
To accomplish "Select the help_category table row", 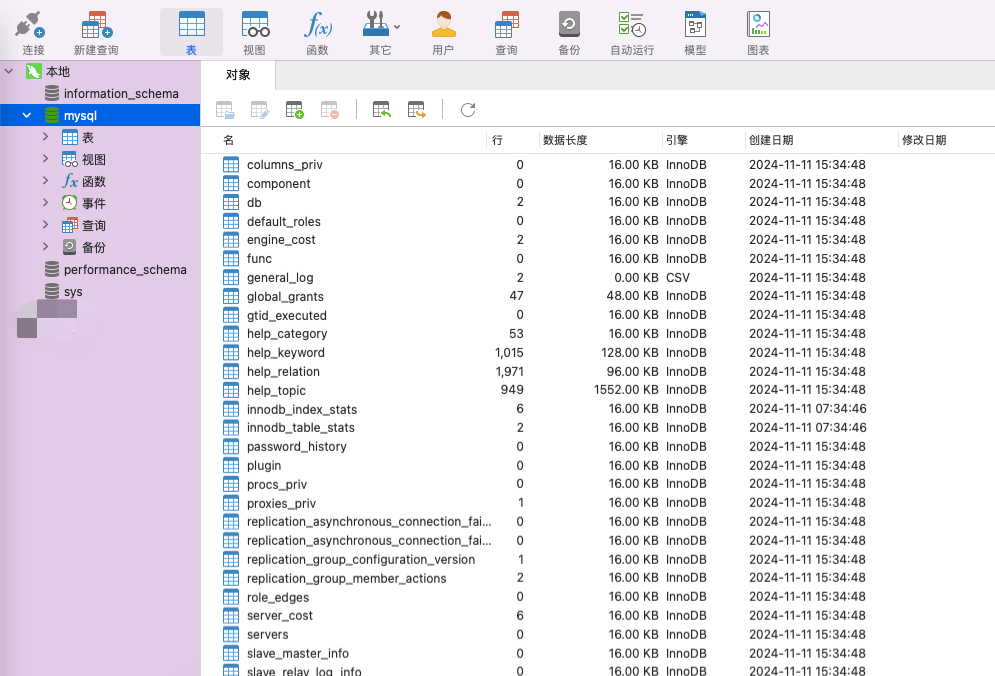I will pyautogui.click(x=598, y=334).
